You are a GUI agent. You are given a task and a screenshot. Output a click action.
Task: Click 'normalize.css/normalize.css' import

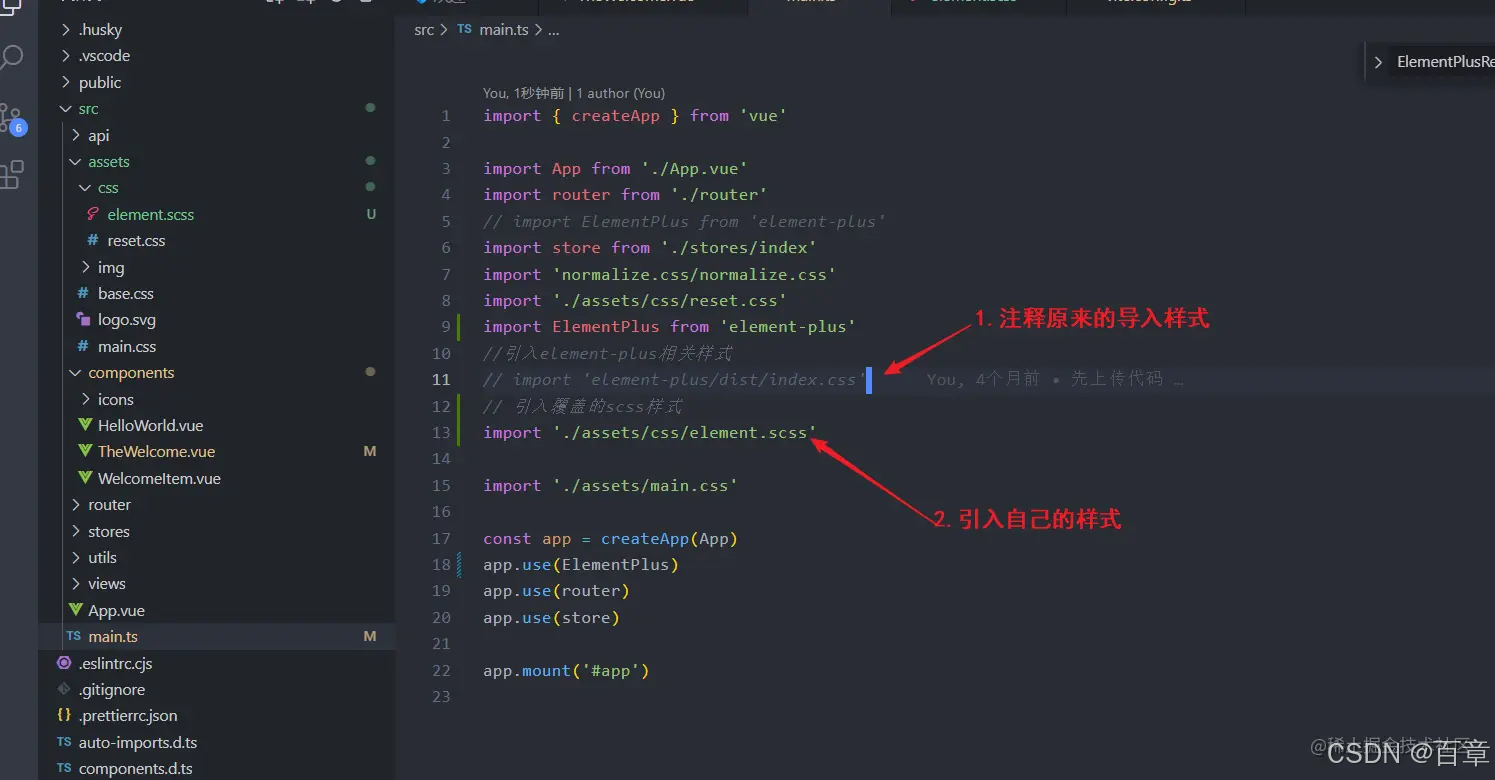(x=694, y=274)
